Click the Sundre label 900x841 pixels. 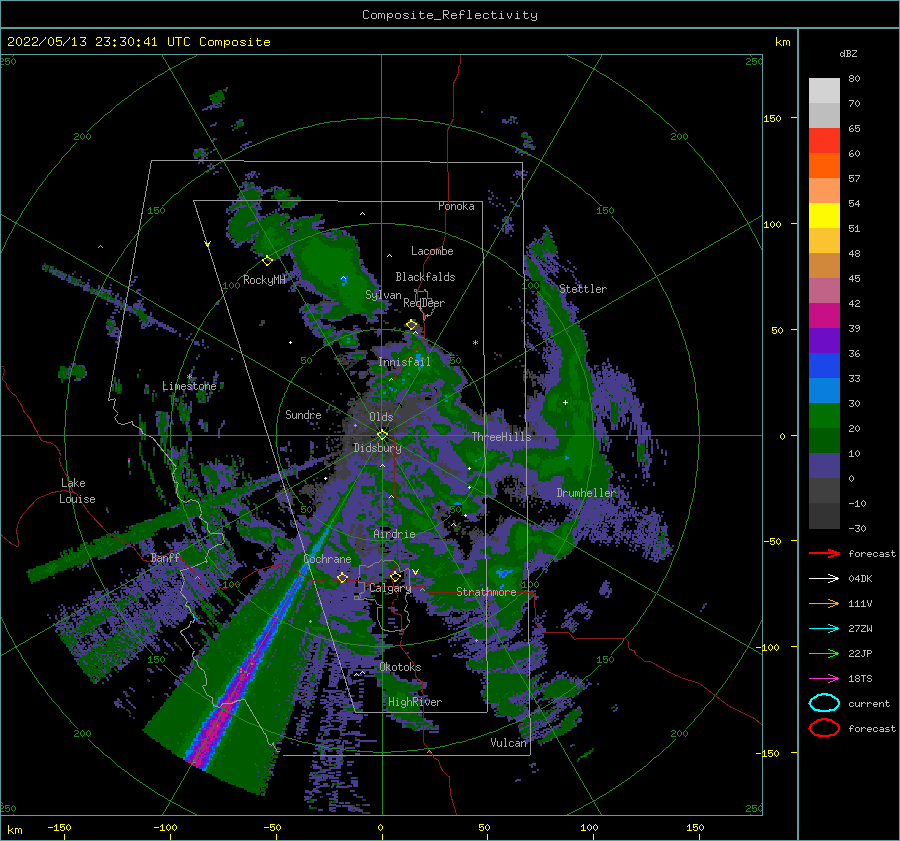coord(303,414)
